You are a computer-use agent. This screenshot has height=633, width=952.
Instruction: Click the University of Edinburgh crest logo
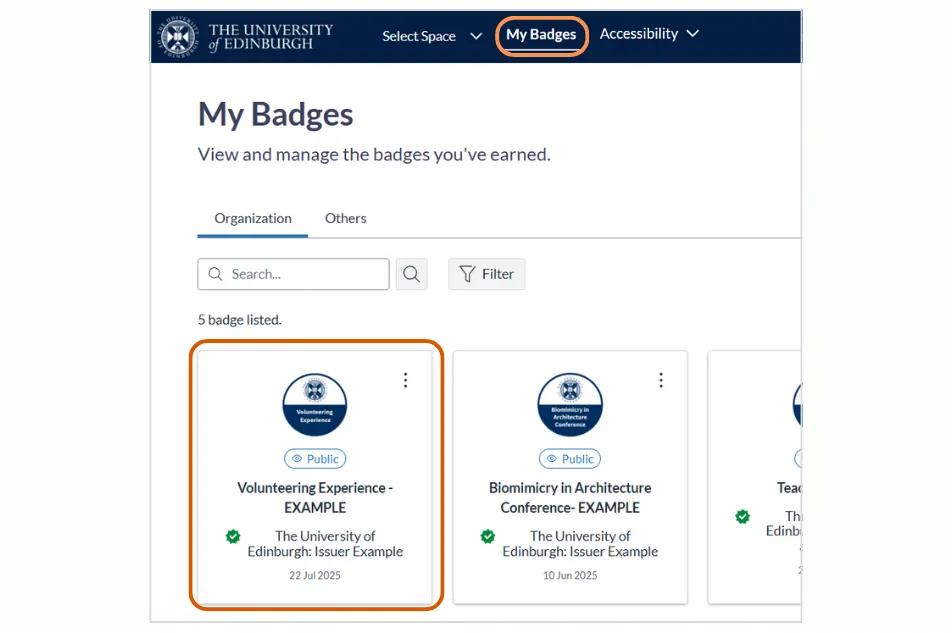coord(177,37)
